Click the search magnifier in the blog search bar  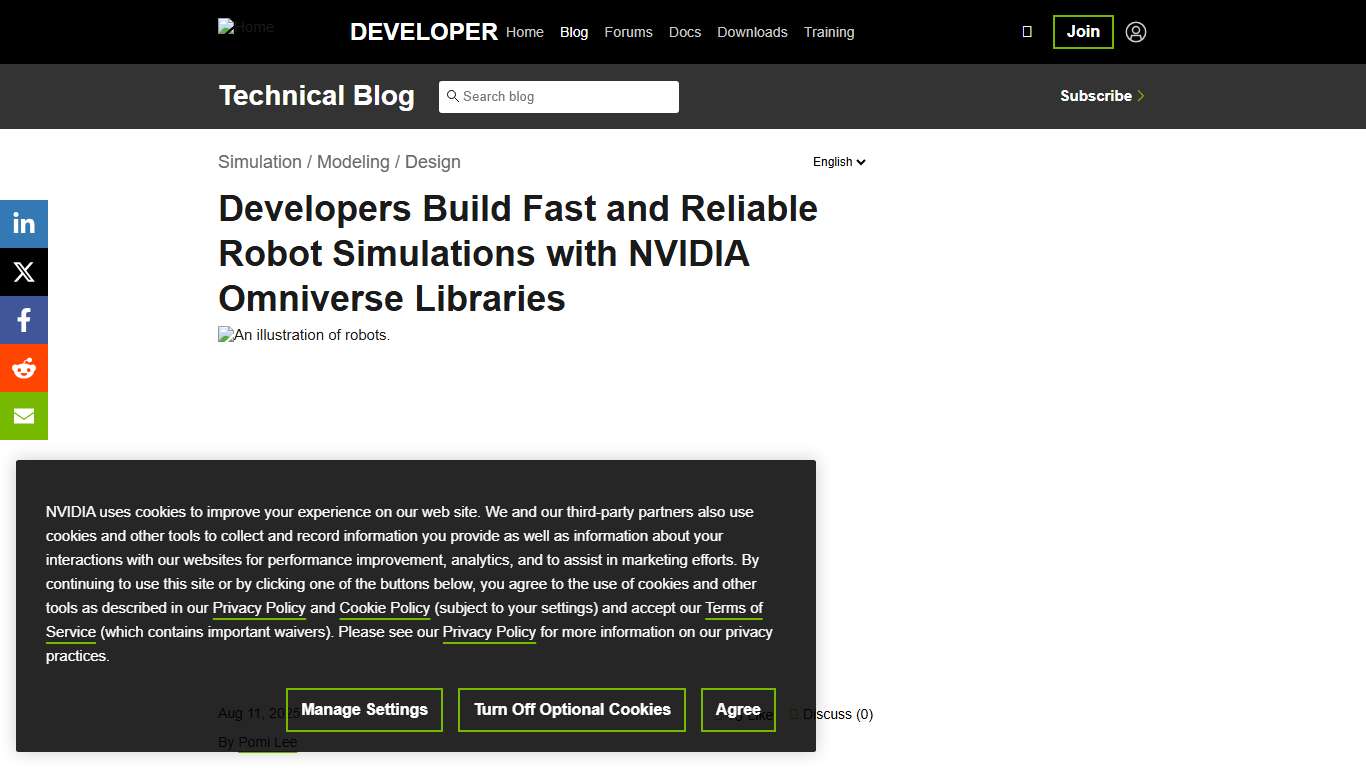click(454, 96)
